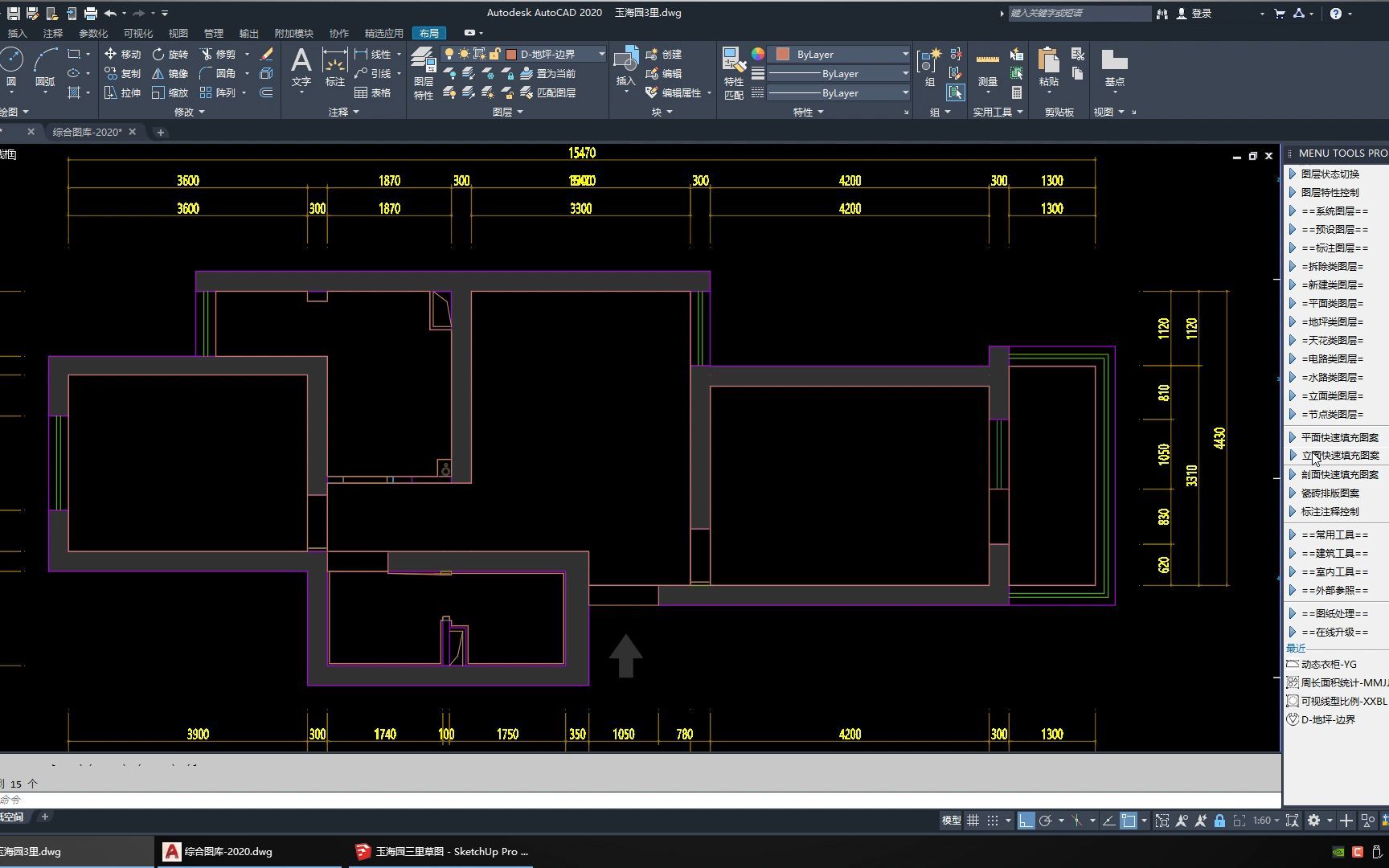Open the 参数化 ribbon tab
The height and width of the screenshot is (868, 1389).
(x=93, y=33)
